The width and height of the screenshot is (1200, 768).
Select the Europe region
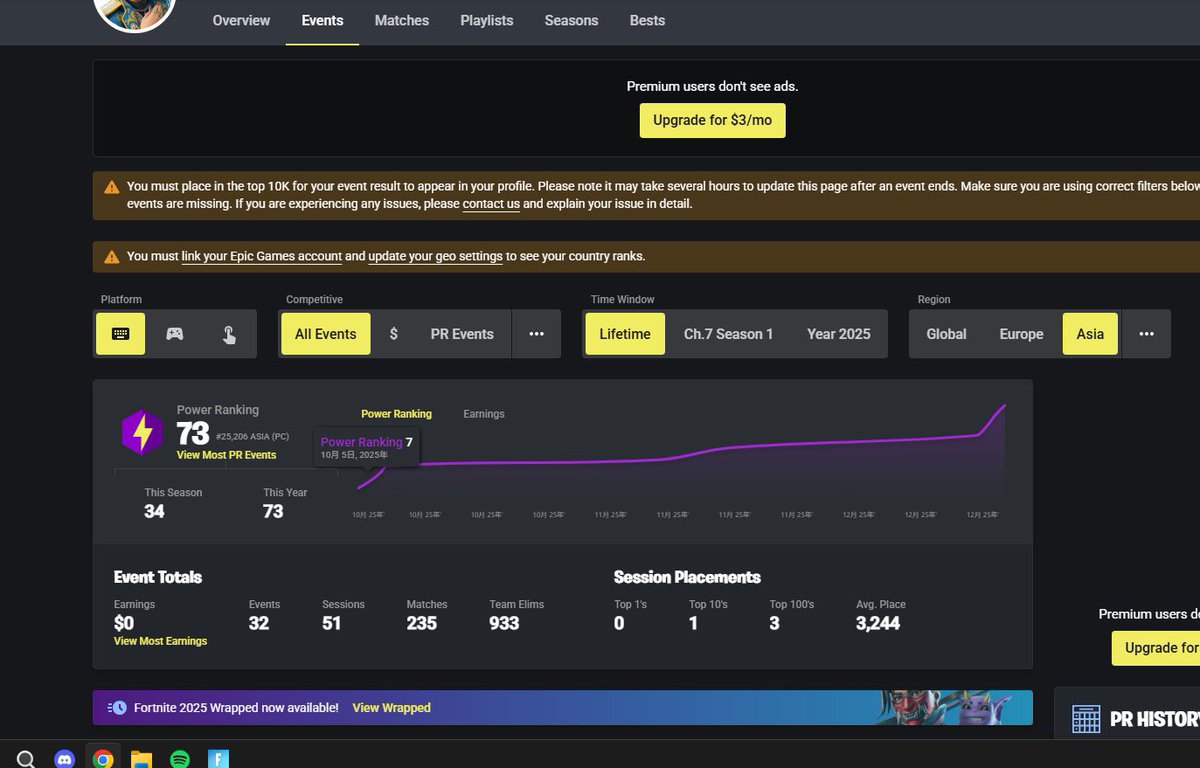tap(1021, 334)
